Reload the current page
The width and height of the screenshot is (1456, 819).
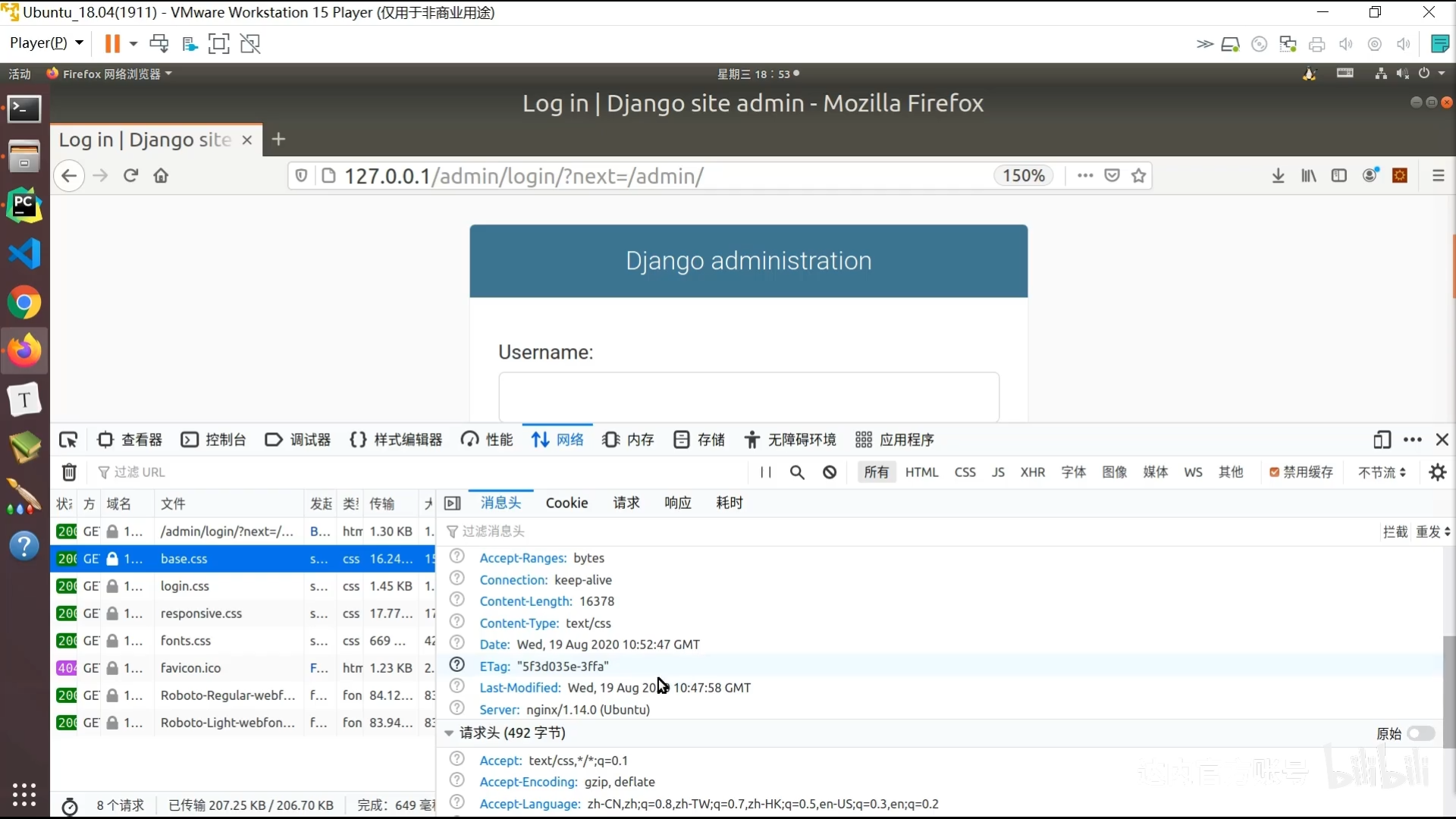(x=130, y=176)
